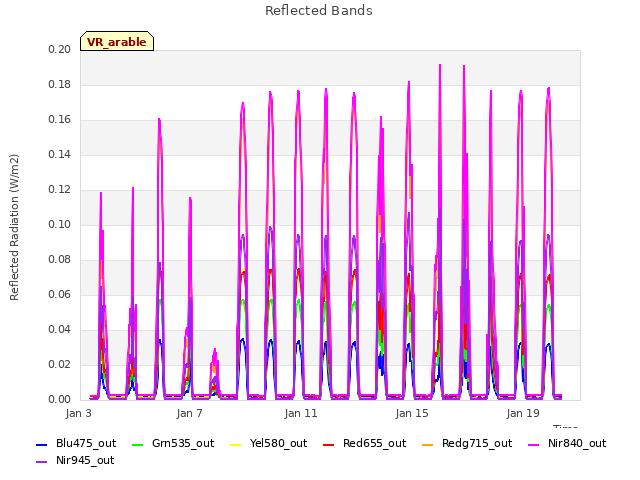Toggle the Grn535_out legend entry
Screen dimensions: 640x480
(x=173, y=443)
